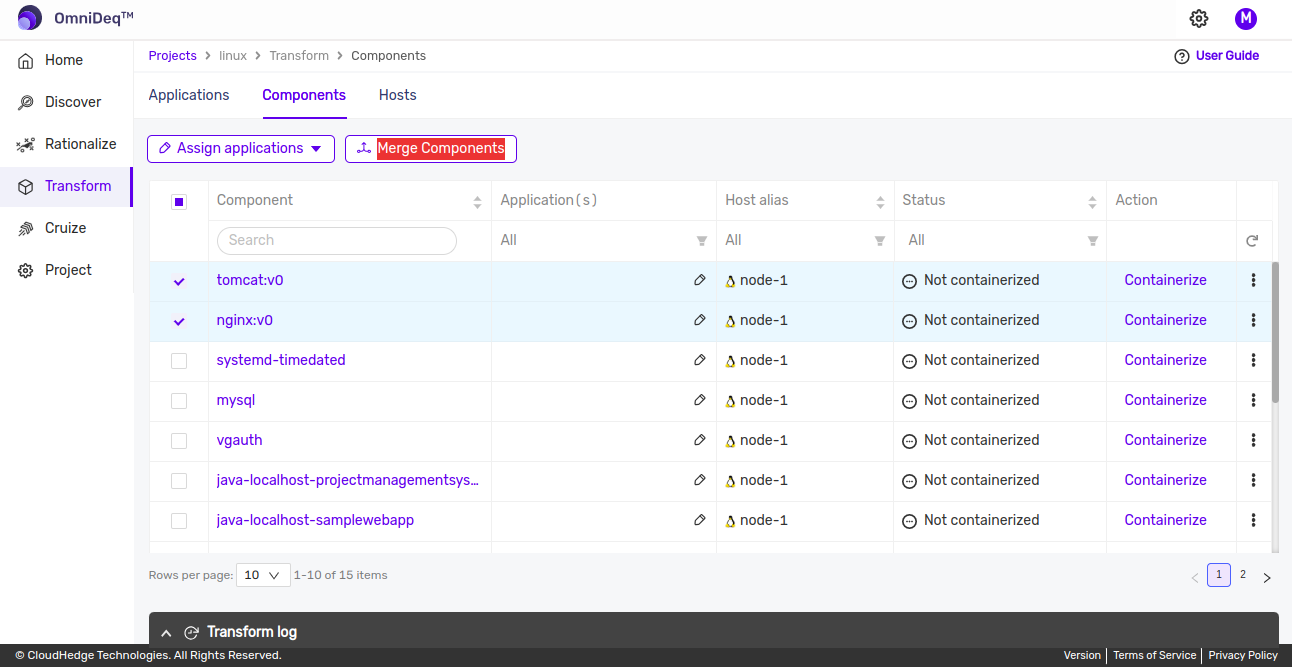Click Transform log refresh icon
Image resolution: width=1292 pixels, height=667 pixels.
pyautogui.click(x=192, y=632)
